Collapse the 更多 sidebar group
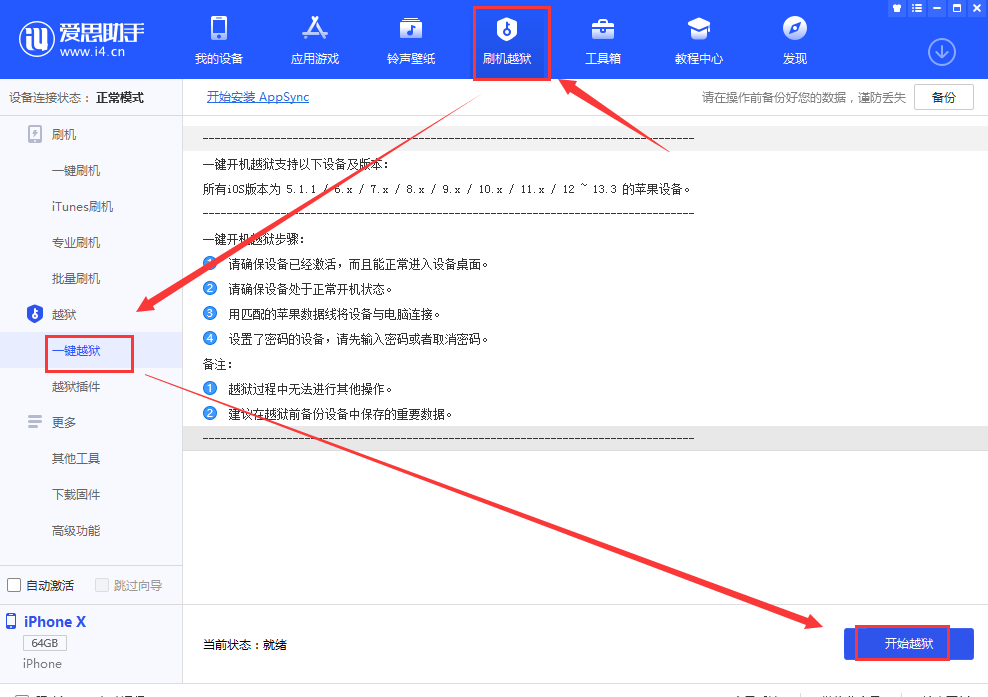The height and width of the screenshot is (697, 988). [x=63, y=422]
